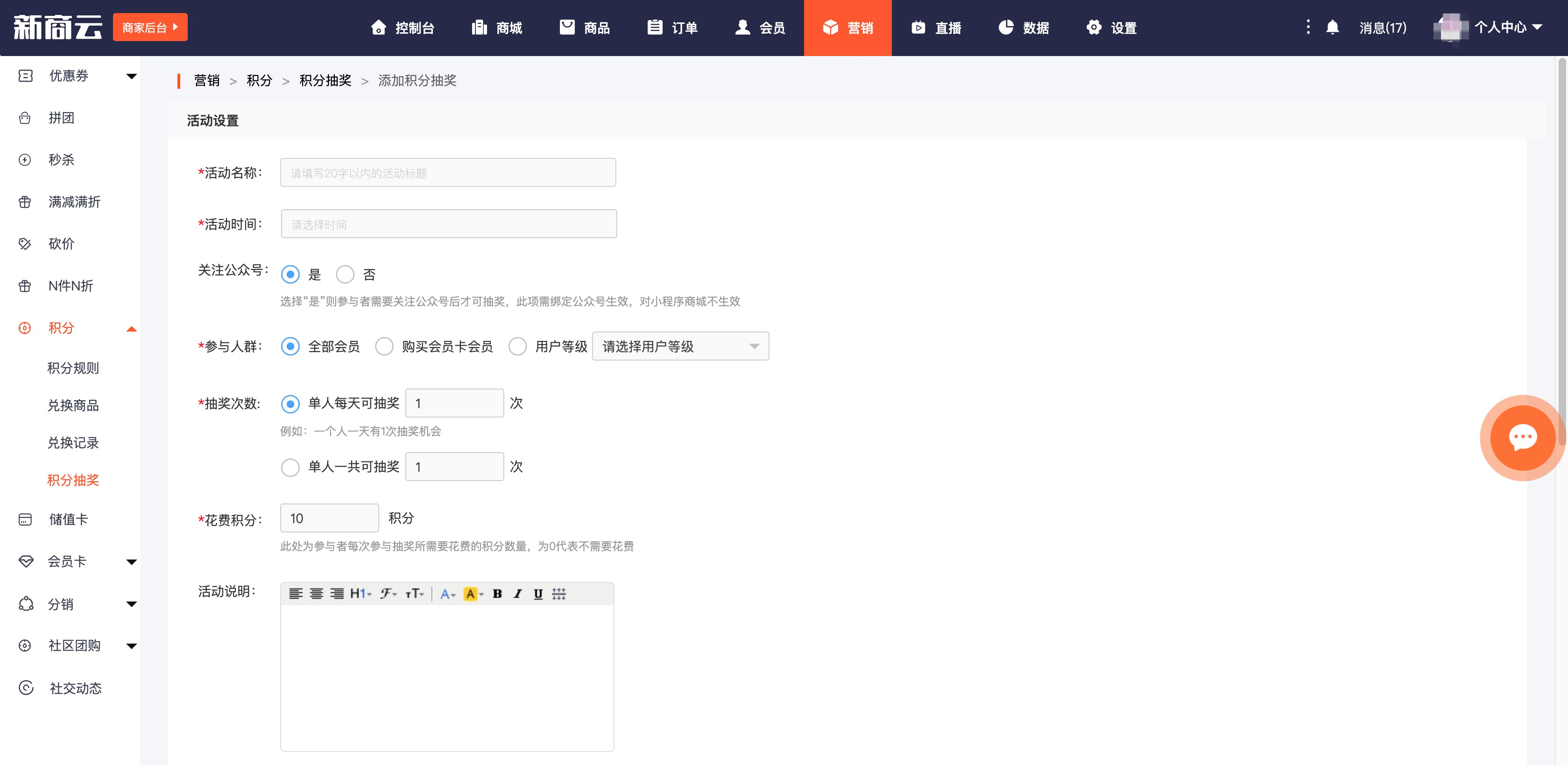Click the 商家后台 button
This screenshot has height=765, width=1568.
[150, 28]
